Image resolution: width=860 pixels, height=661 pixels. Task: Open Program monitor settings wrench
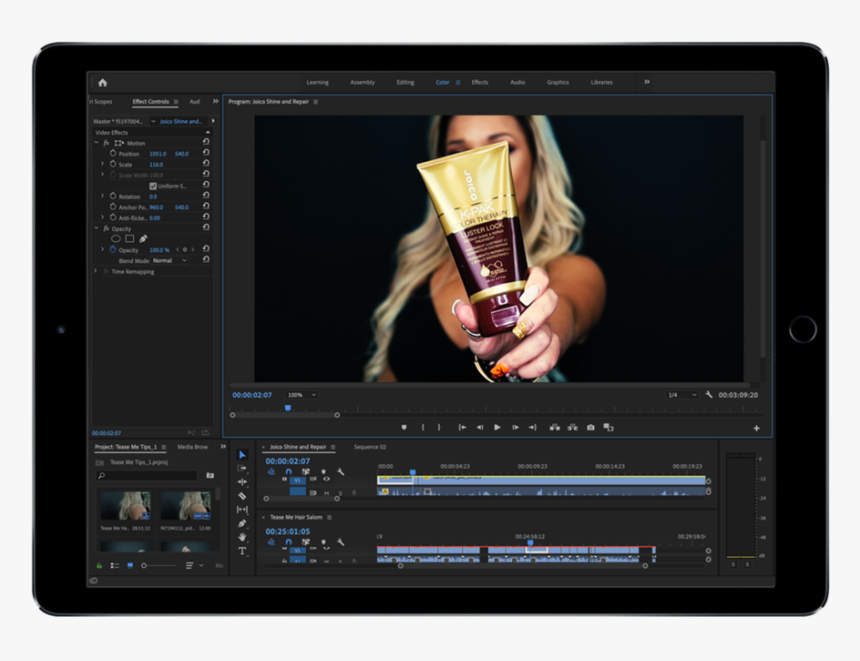pyautogui.click(x=709, y=394)
